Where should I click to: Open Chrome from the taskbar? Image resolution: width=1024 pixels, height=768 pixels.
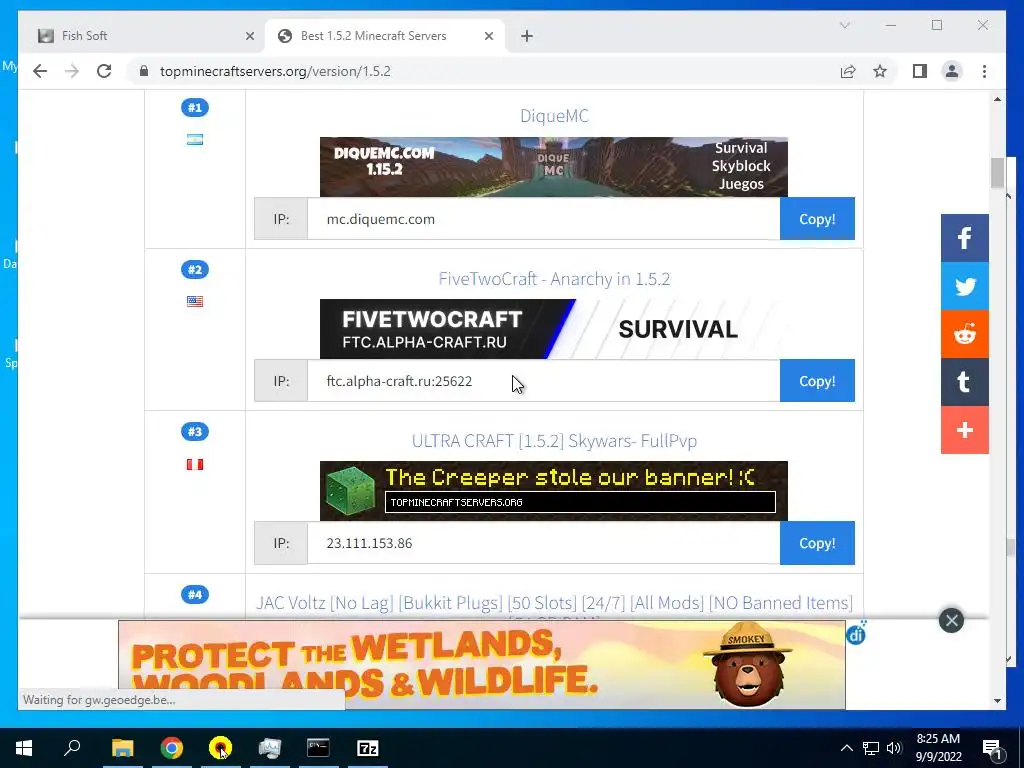click(x=172, y=748)
